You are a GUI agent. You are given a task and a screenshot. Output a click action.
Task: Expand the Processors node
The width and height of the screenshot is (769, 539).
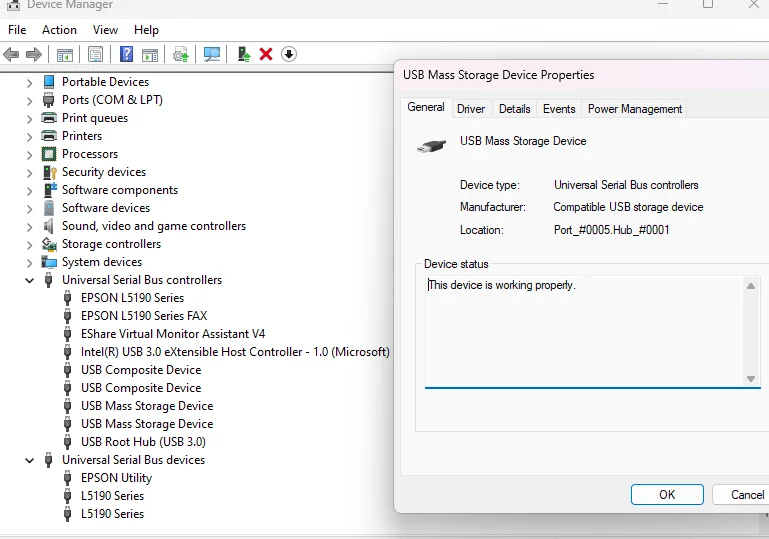(x=29, y=155)
